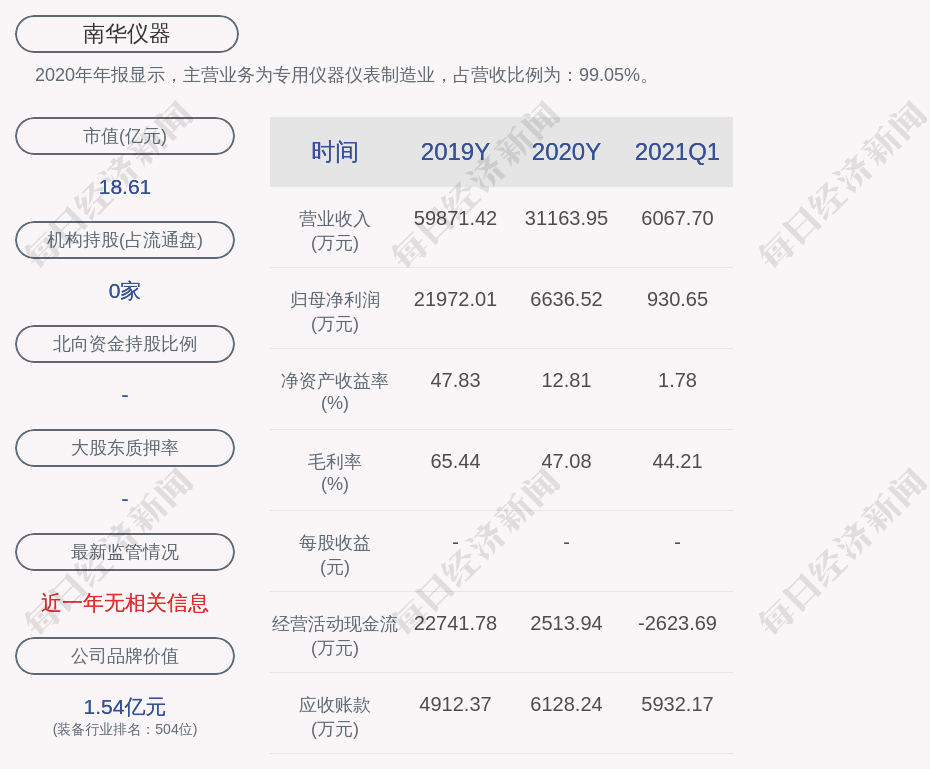Click the 机构持股(占流通盘) pill
Screen dimensions: 930x769
[125, 240]
